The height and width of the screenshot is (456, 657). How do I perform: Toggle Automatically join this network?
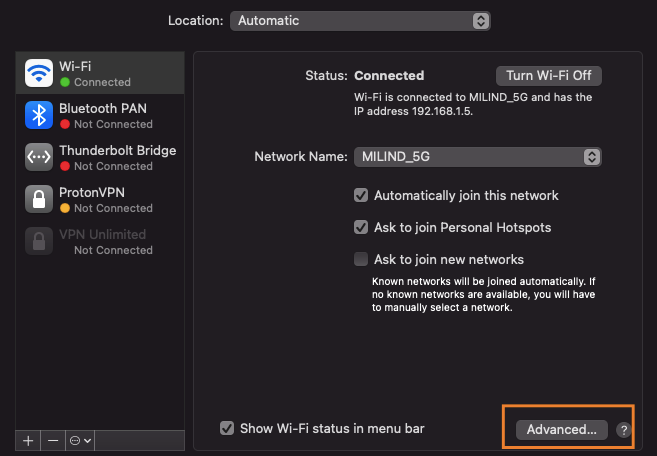(361, 196)
